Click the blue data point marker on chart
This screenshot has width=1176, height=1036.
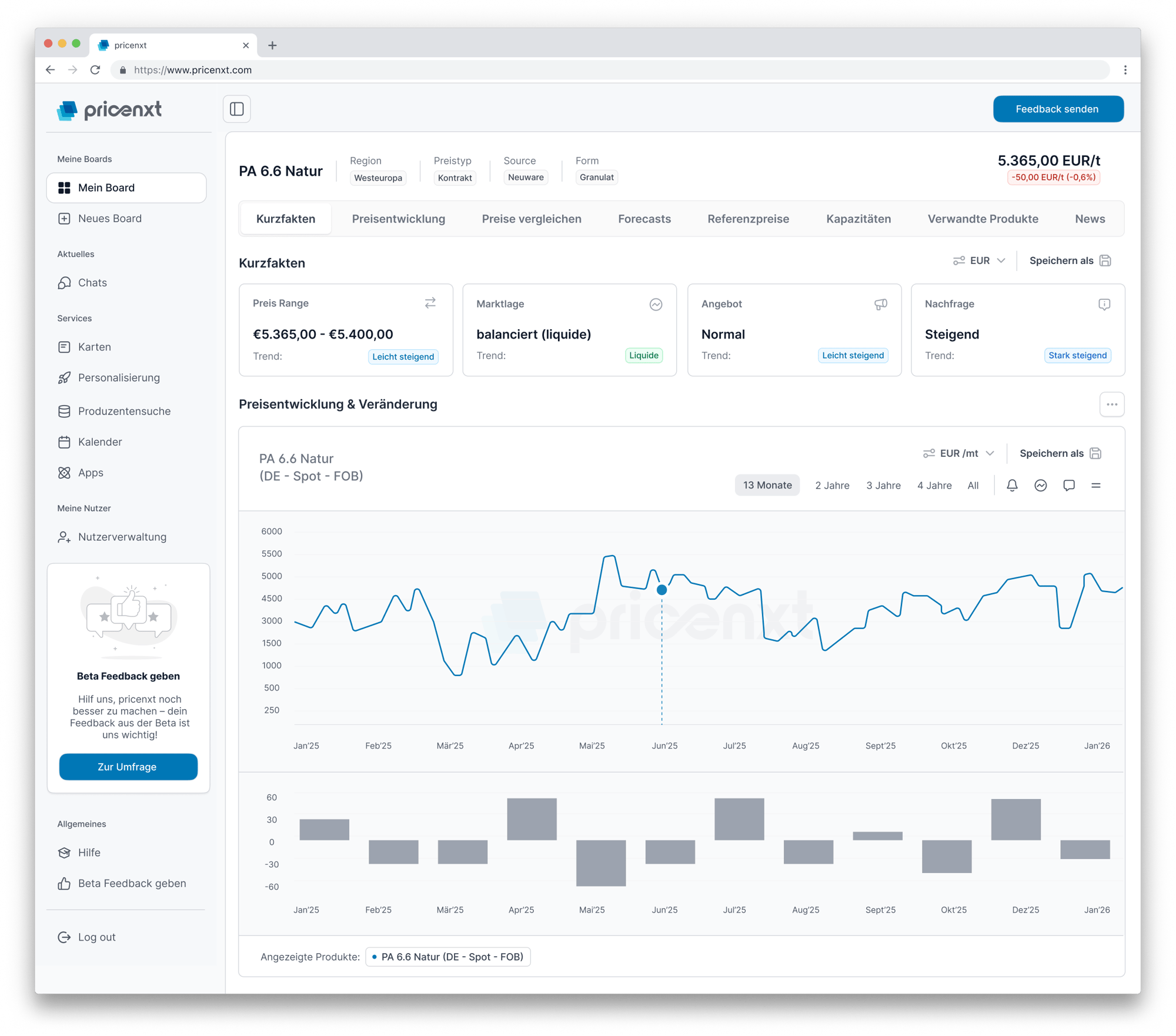pos(661,590)
